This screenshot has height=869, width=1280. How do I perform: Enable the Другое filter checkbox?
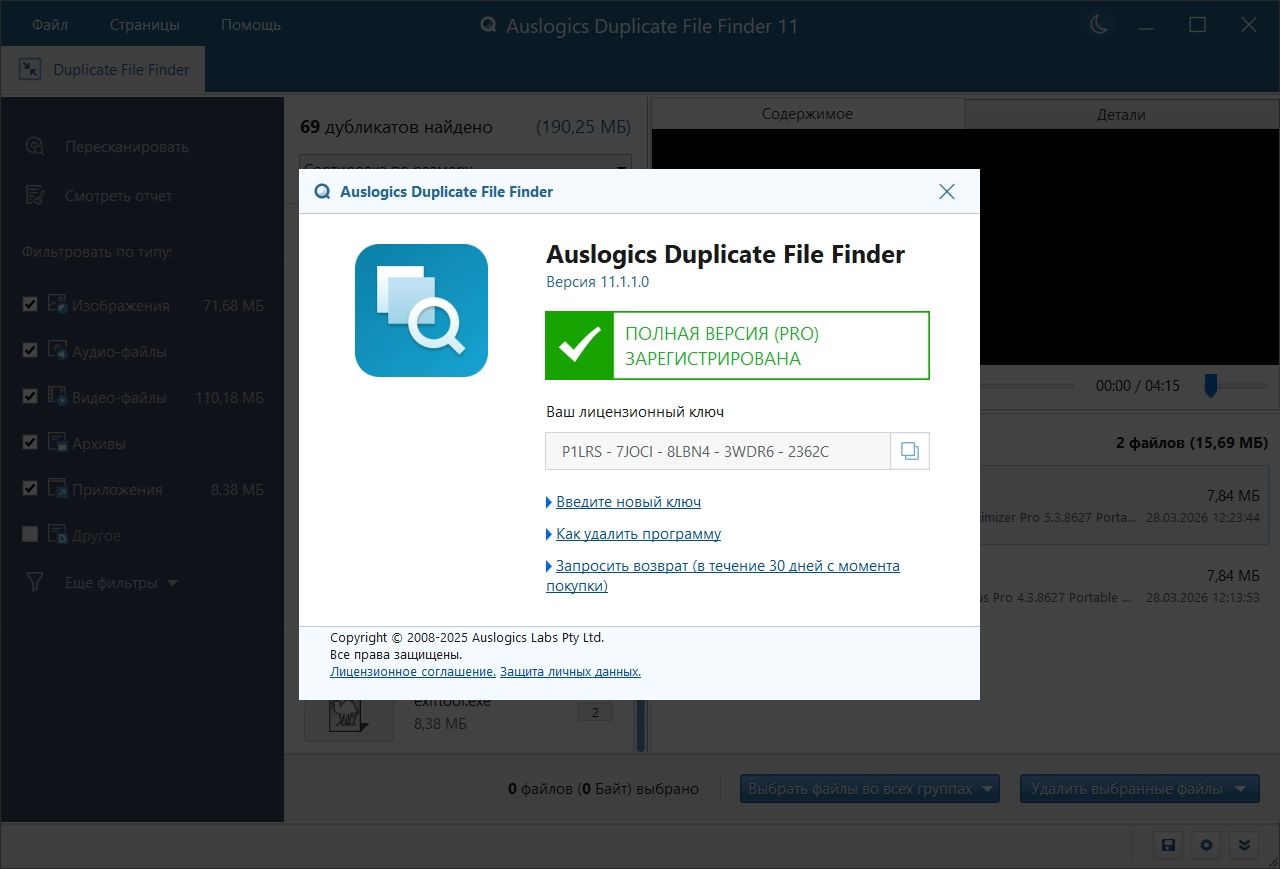click(30, 534)
